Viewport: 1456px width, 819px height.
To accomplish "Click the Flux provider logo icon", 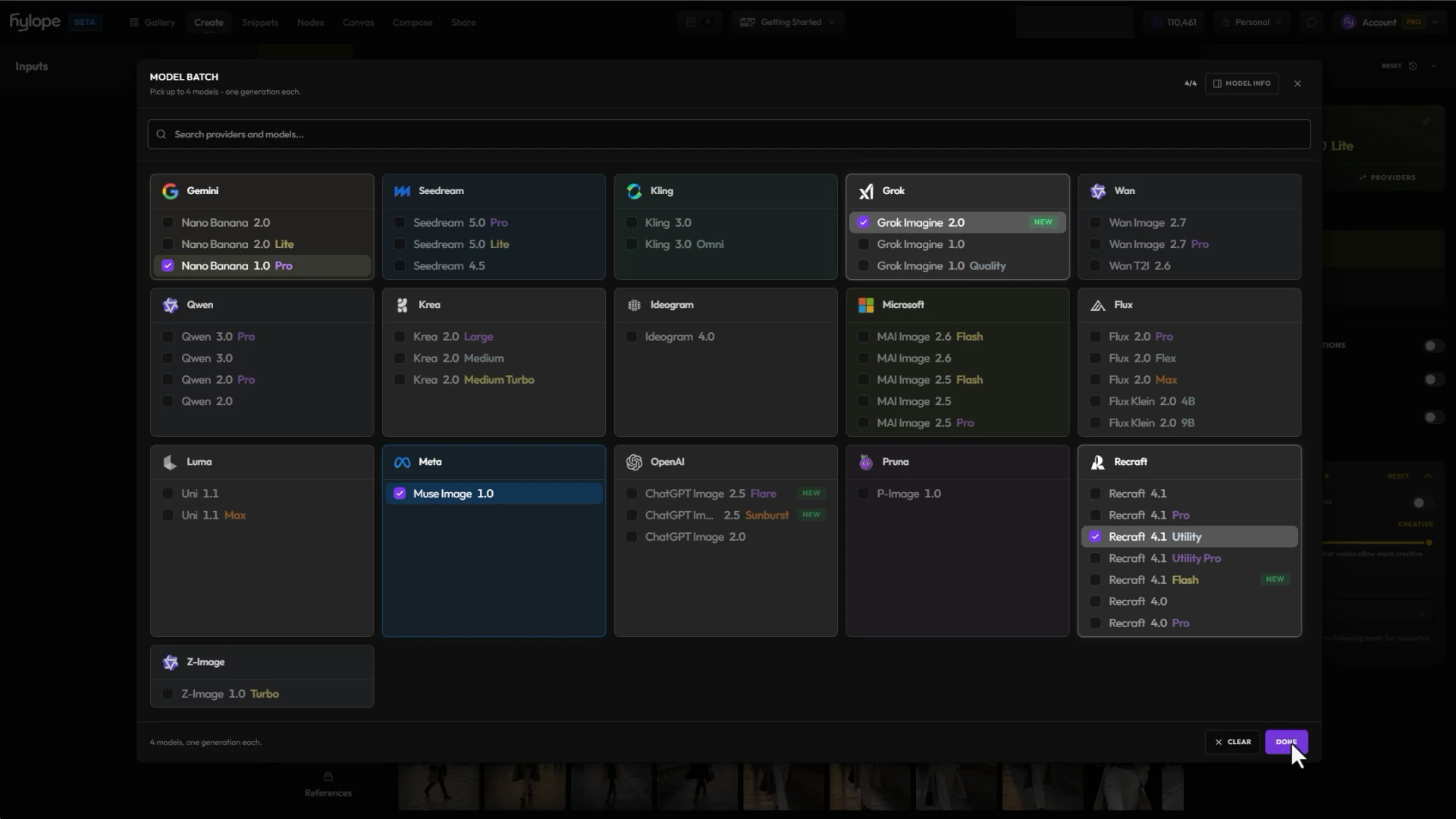I will click(1098, 305).
